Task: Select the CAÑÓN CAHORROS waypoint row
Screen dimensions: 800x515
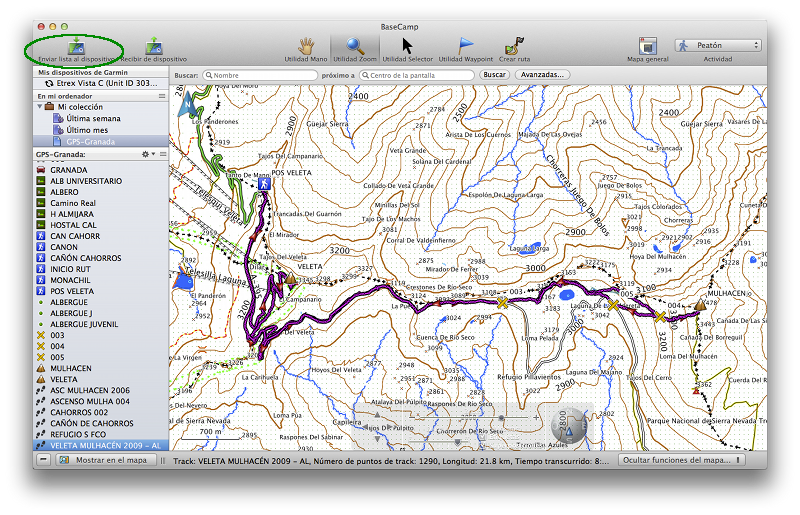Action: click(101, 258)
